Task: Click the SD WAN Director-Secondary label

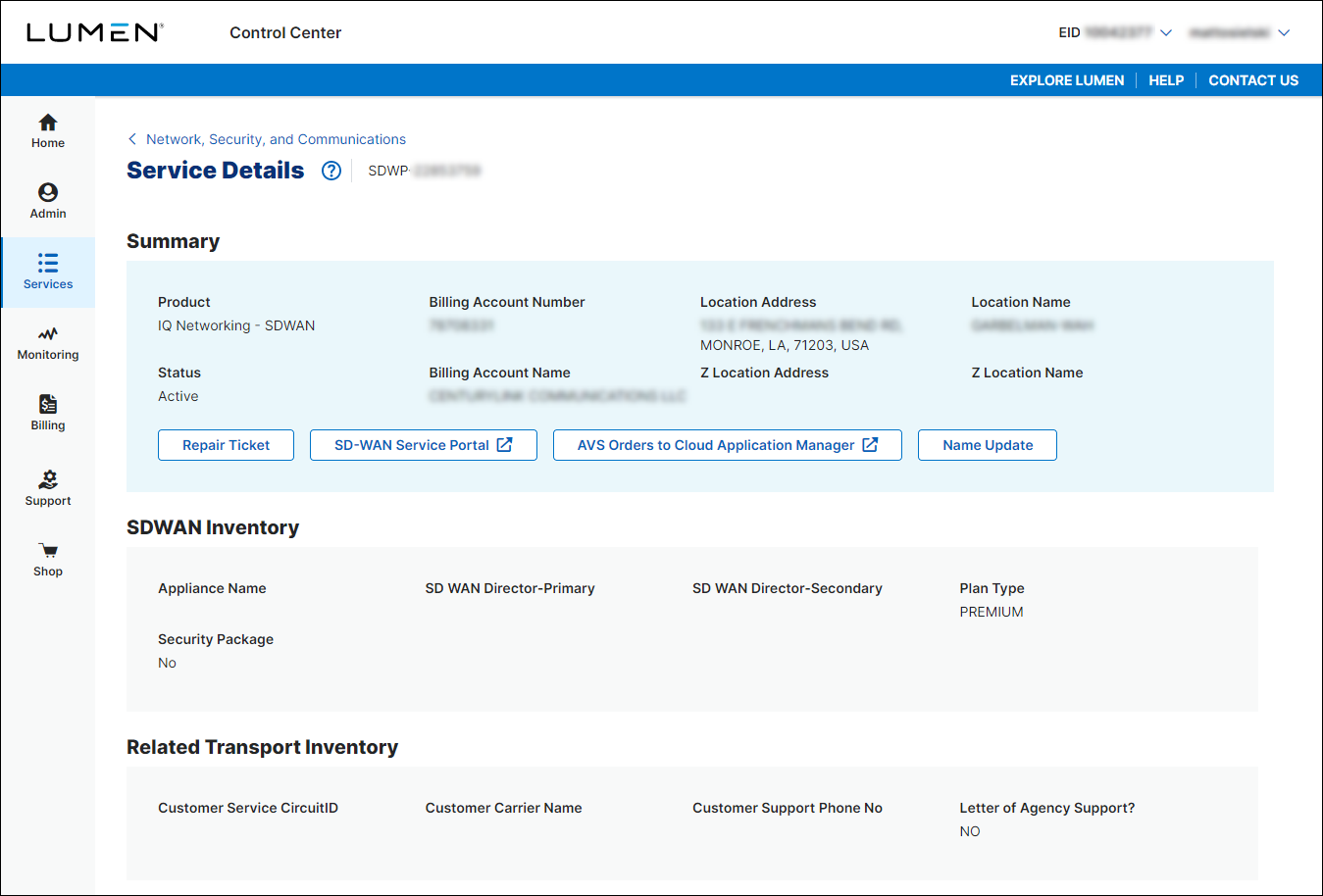Action: click(788, 588)
